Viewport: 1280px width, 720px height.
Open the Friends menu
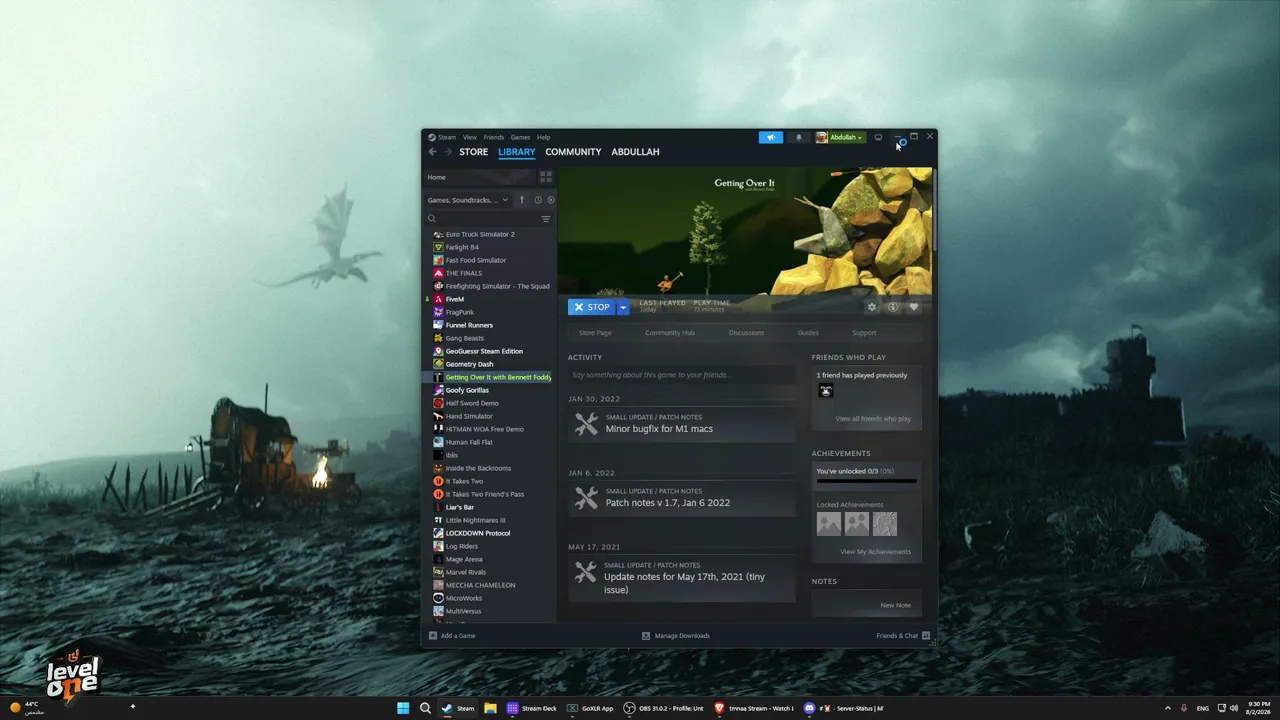pyautogui.click(x=494, y=137)
